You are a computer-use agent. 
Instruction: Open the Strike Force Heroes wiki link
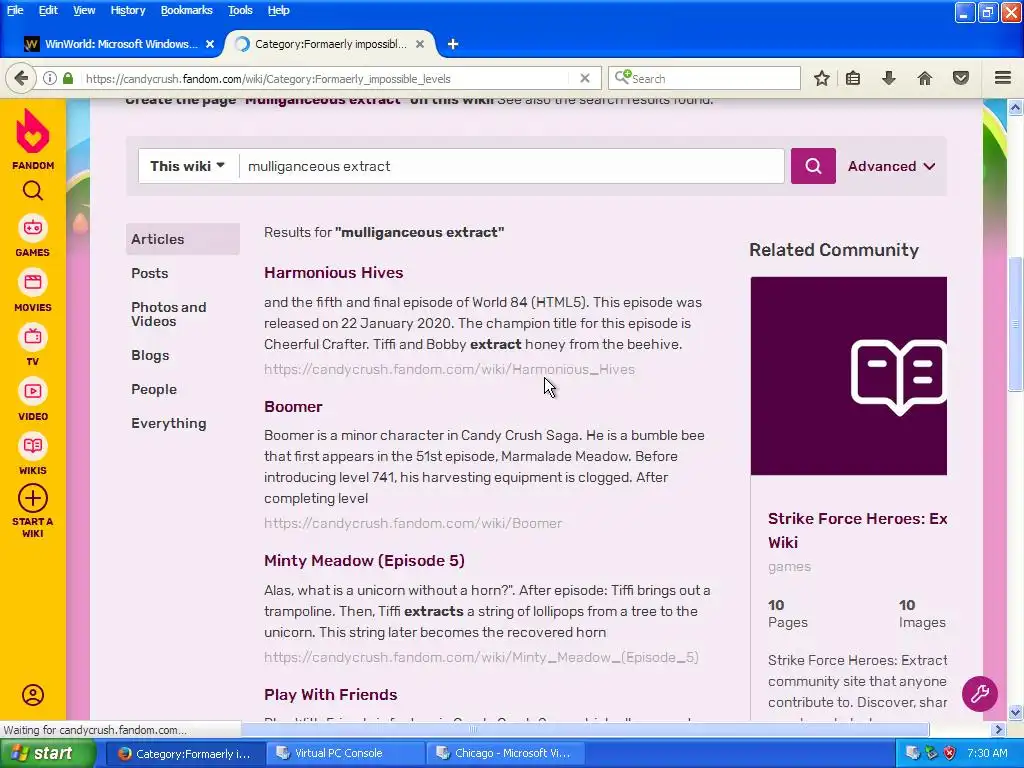(x=857, y=530)
